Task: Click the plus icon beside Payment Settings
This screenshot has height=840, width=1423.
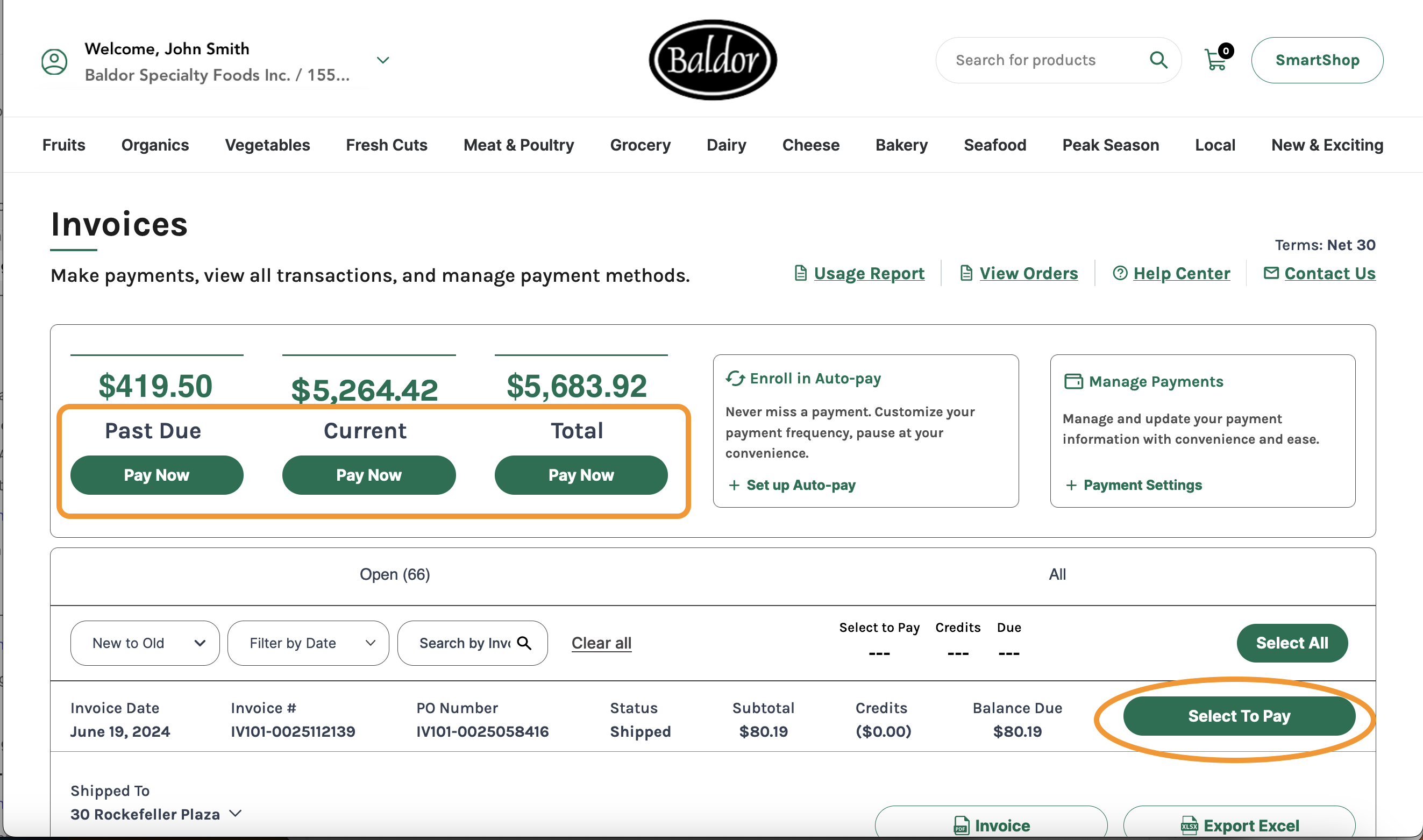Action: point(1071,485)
